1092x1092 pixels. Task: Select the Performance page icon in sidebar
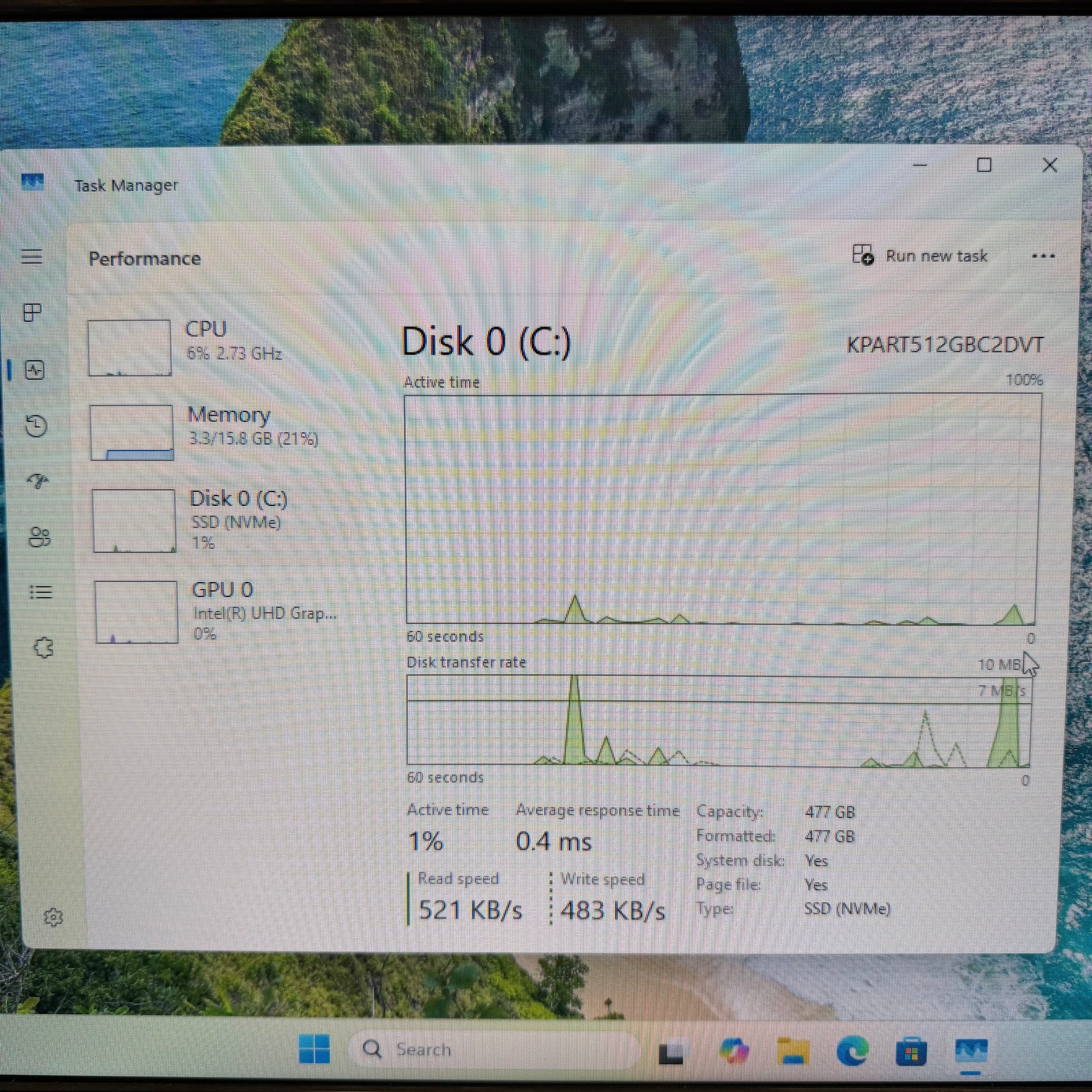(x=34, y=370)
